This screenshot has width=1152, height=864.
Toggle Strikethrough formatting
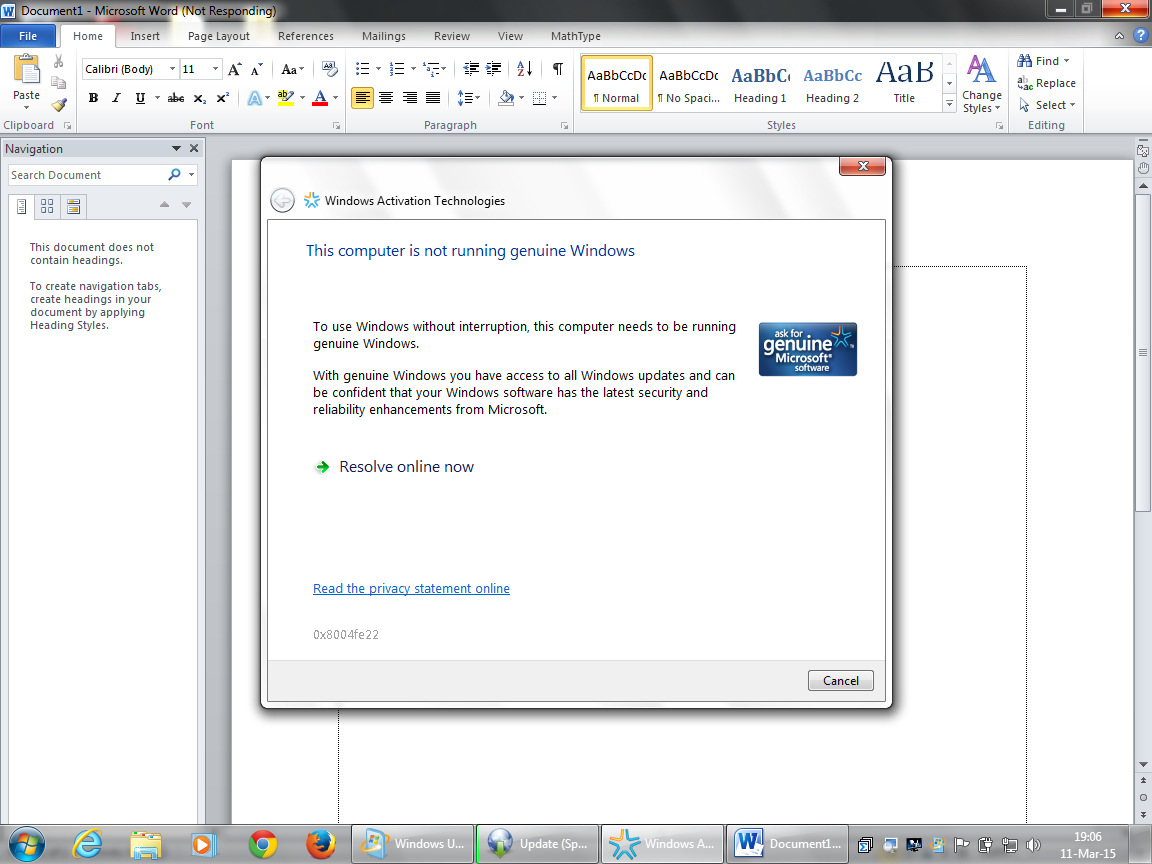click(176, 98)
